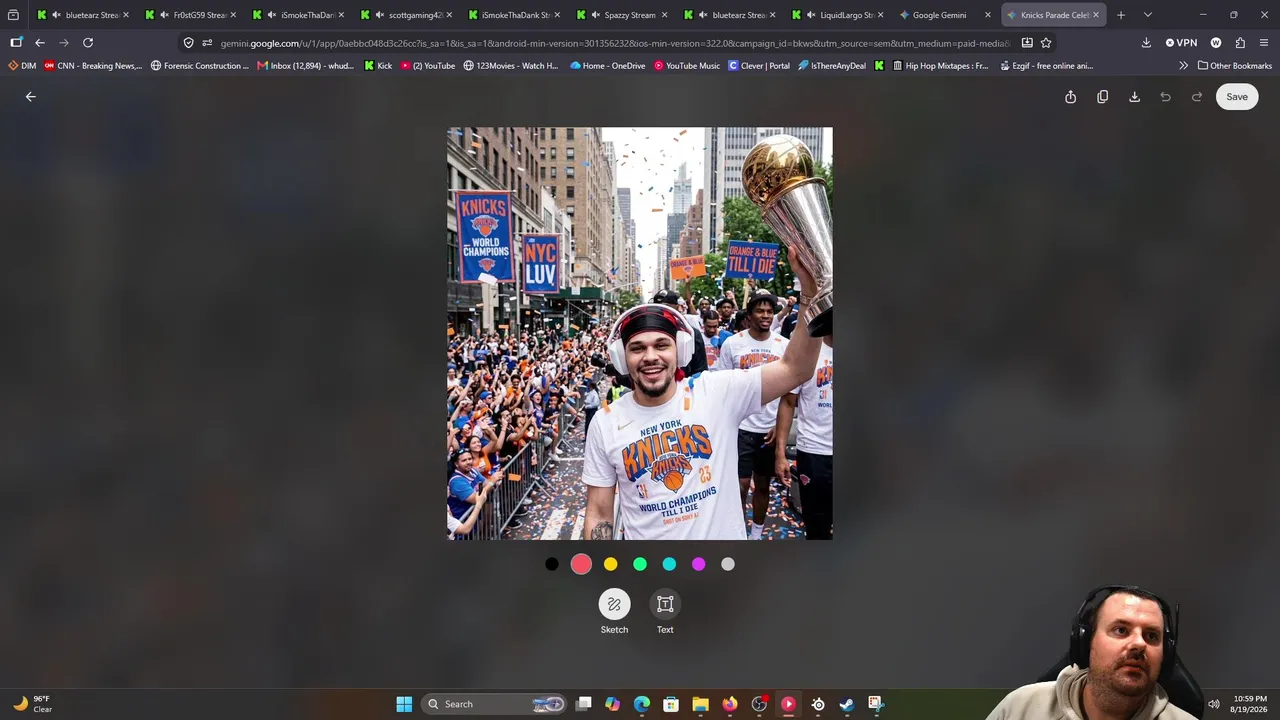1280x720 pixels.
Task: Open the Windows Start menu
Action: click(x=404, y=704)
